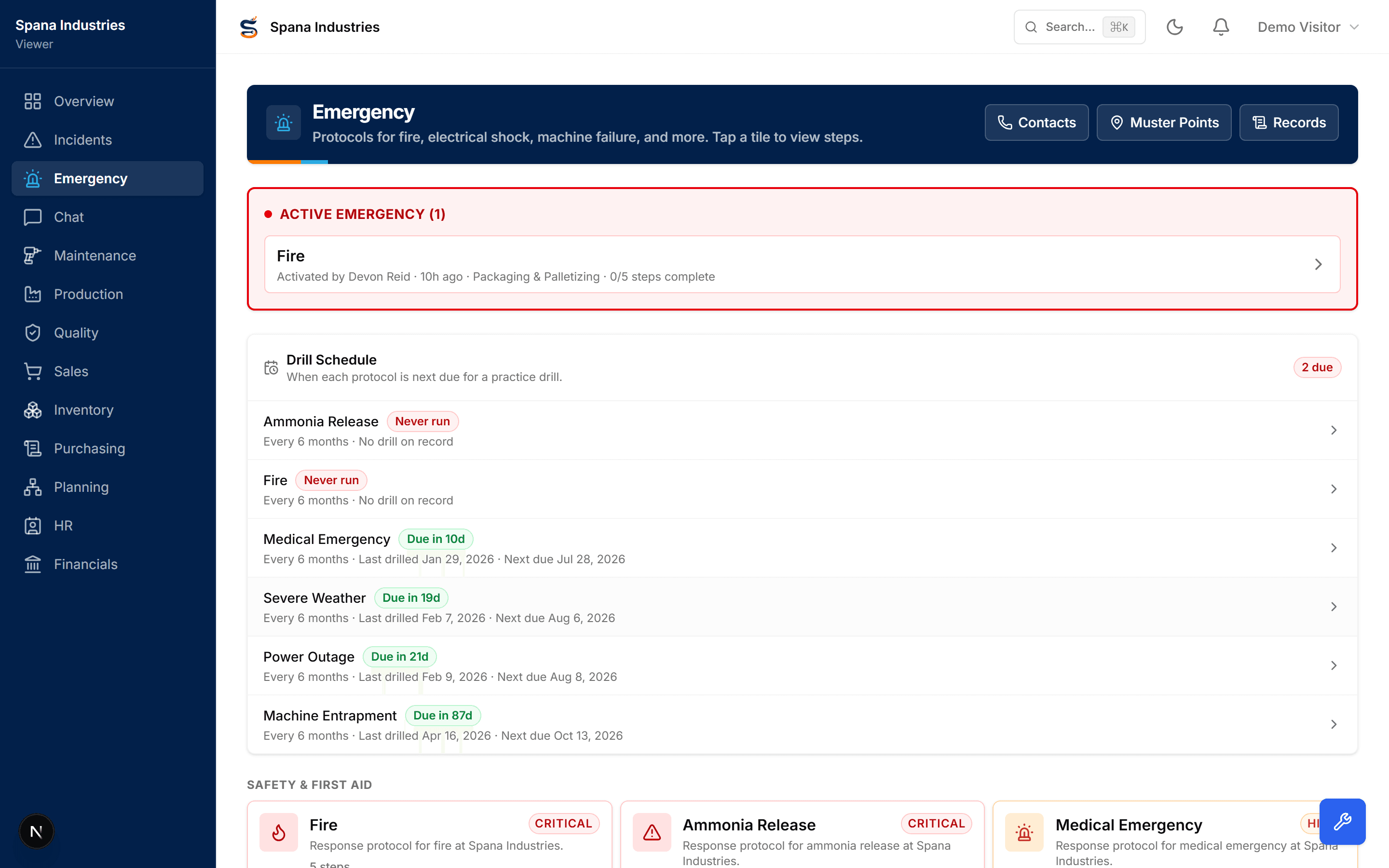Open Financials page
The image size is (1389, 868).
point(108,564)
